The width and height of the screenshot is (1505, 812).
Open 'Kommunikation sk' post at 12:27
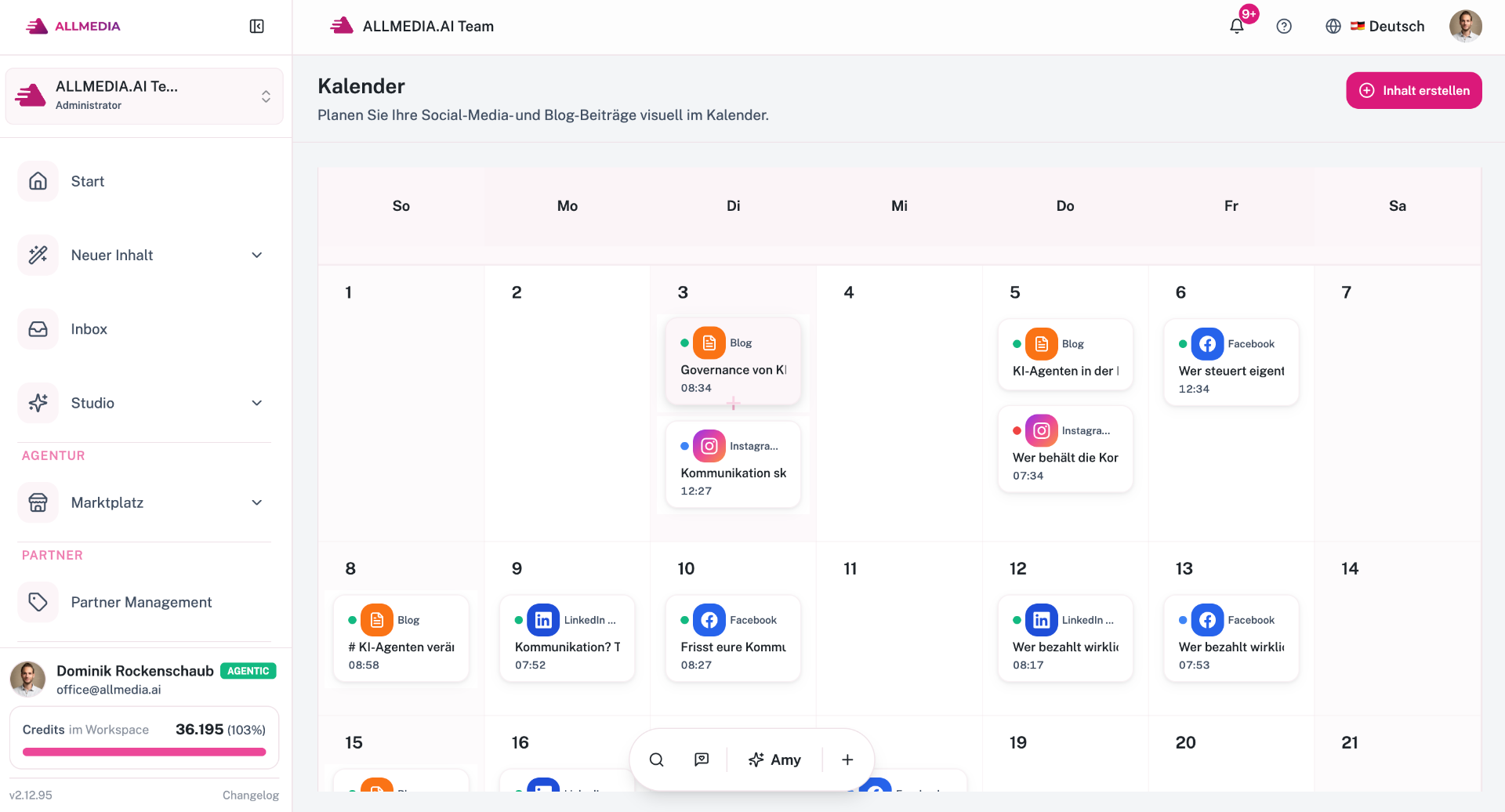tap(733, 465)
